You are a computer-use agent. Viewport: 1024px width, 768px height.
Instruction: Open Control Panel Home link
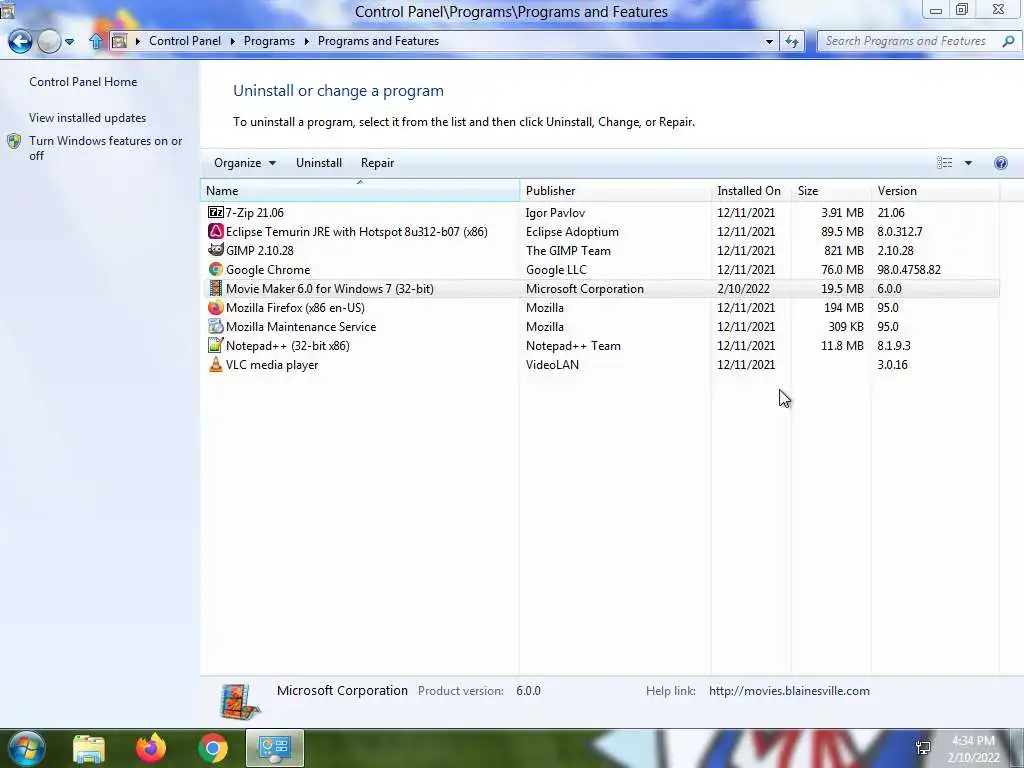pos(83,82)
